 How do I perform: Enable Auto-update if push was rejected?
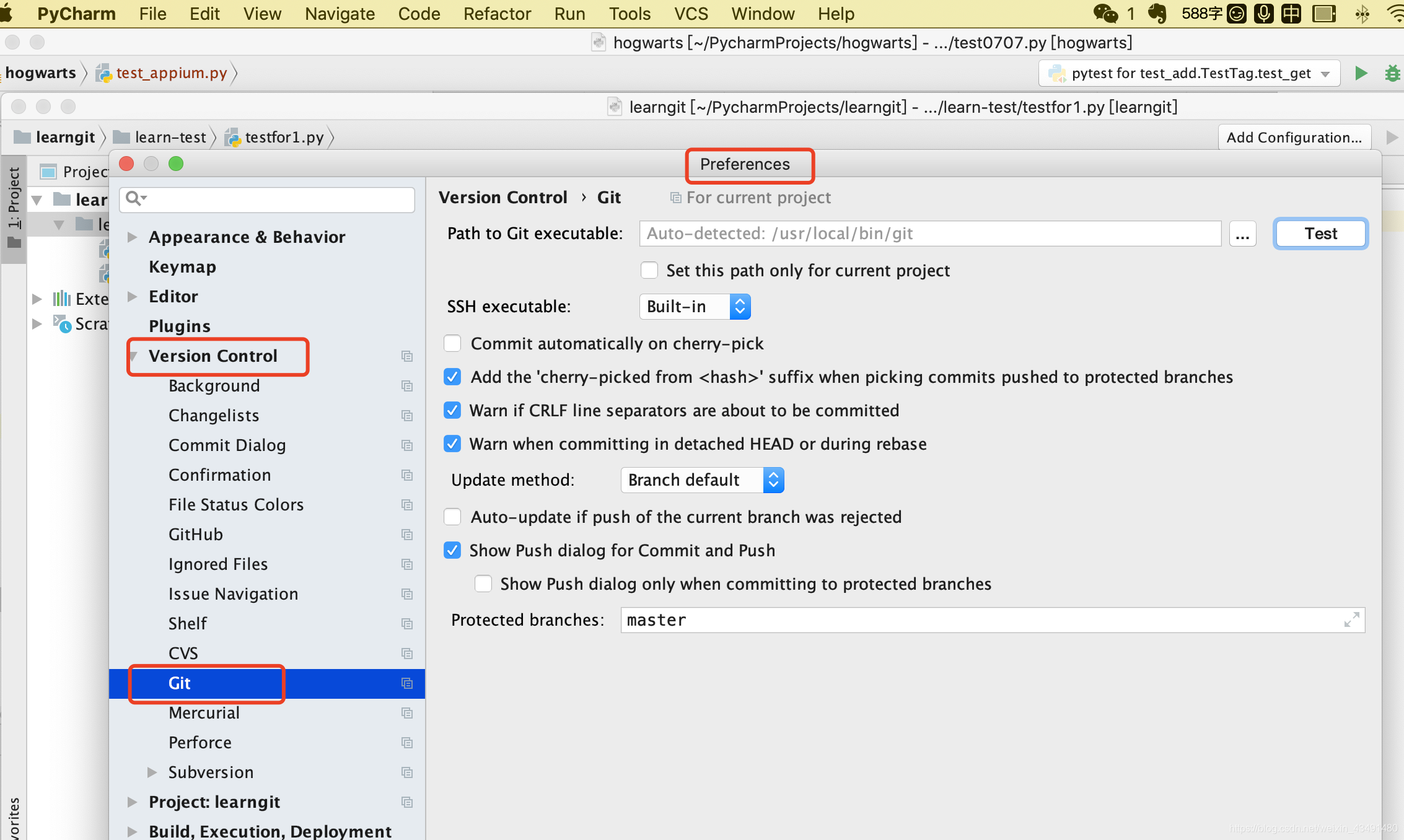(x=452, y=517)
